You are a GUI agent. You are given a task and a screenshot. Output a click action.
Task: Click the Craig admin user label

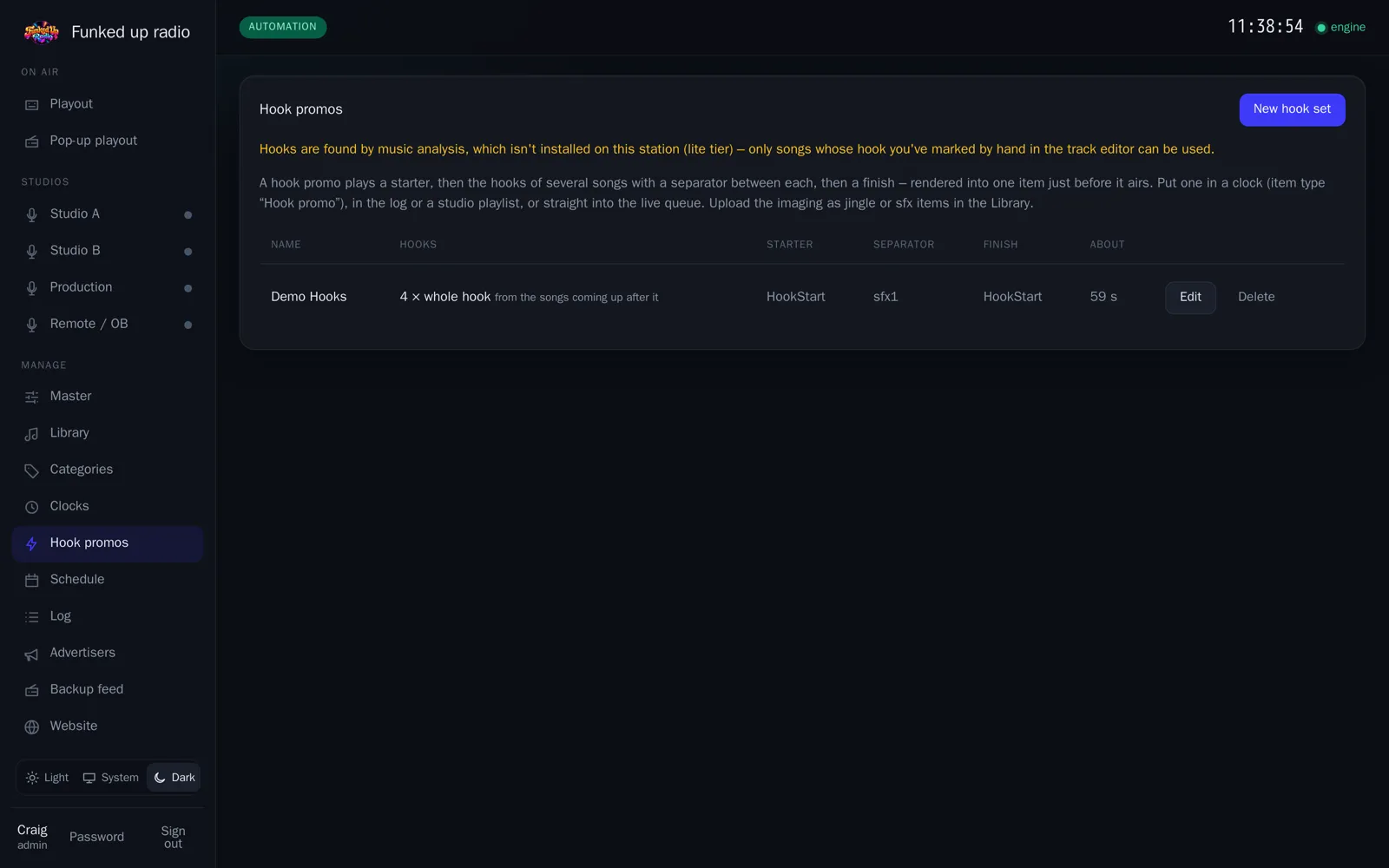coord(32,837)
